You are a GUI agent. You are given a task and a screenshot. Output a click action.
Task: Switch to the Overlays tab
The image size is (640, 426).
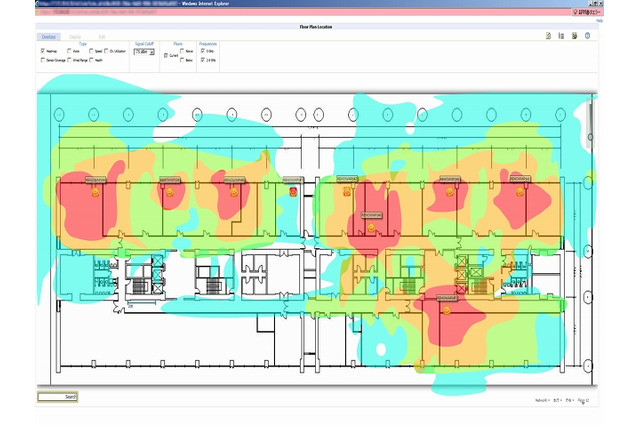click(48, 36)
